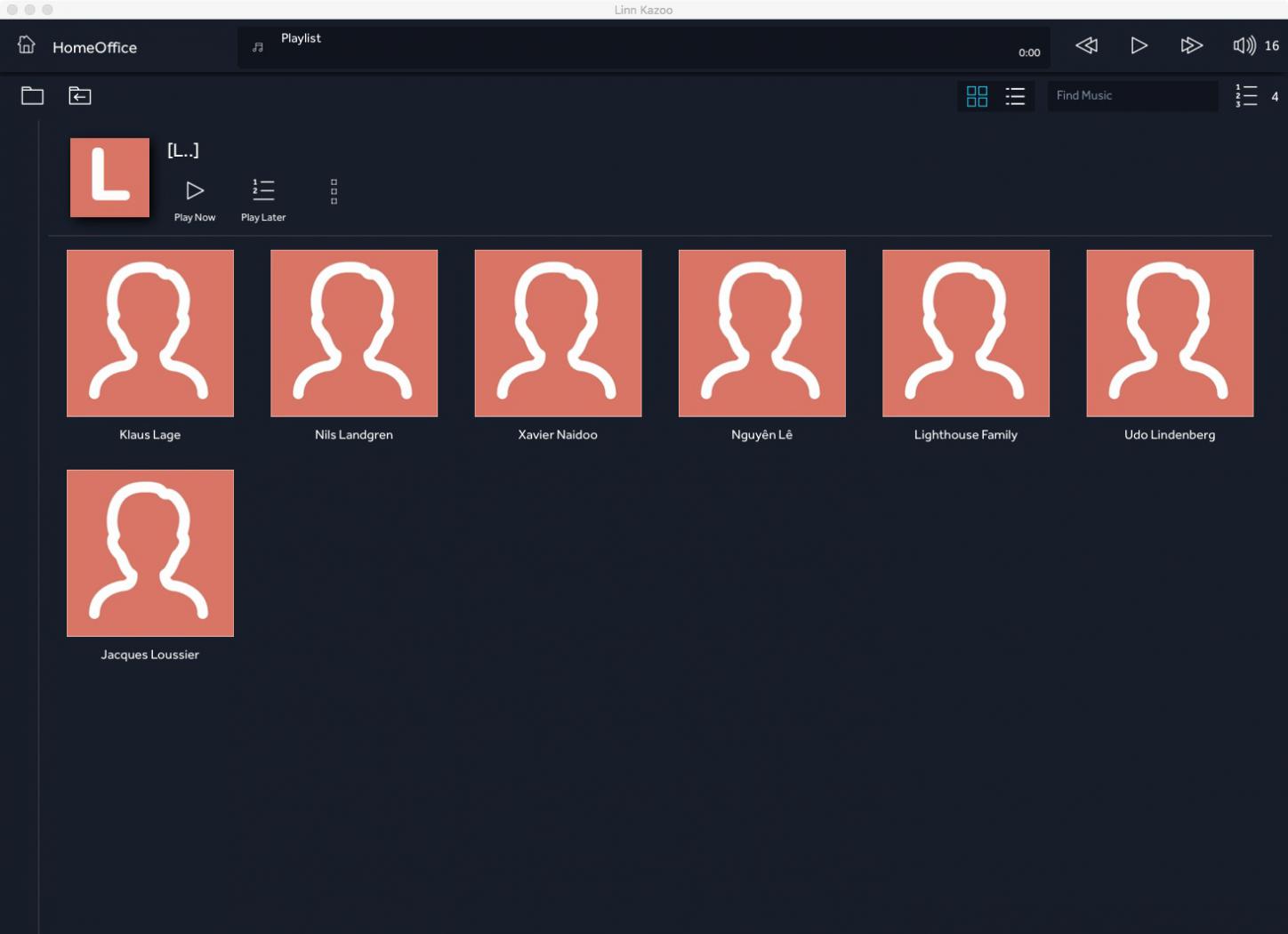
Task: Click the Home icon beside HomeOffice
Action: [27, 45]
